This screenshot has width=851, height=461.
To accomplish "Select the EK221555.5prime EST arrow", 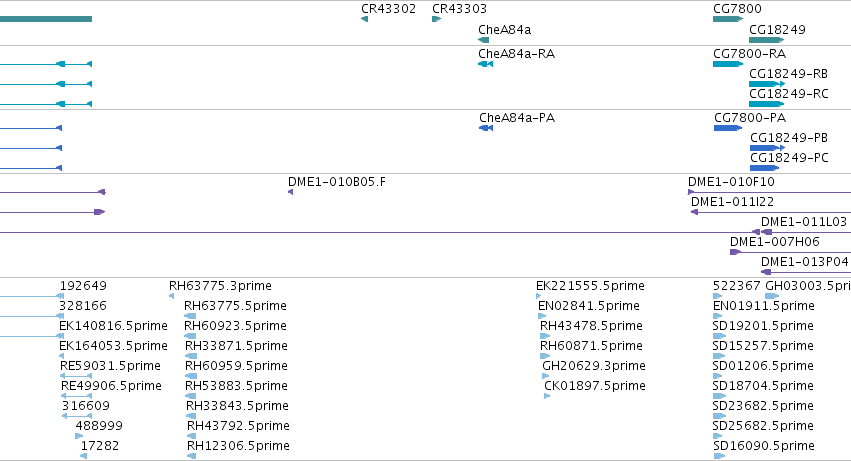I will coord(538,296).
